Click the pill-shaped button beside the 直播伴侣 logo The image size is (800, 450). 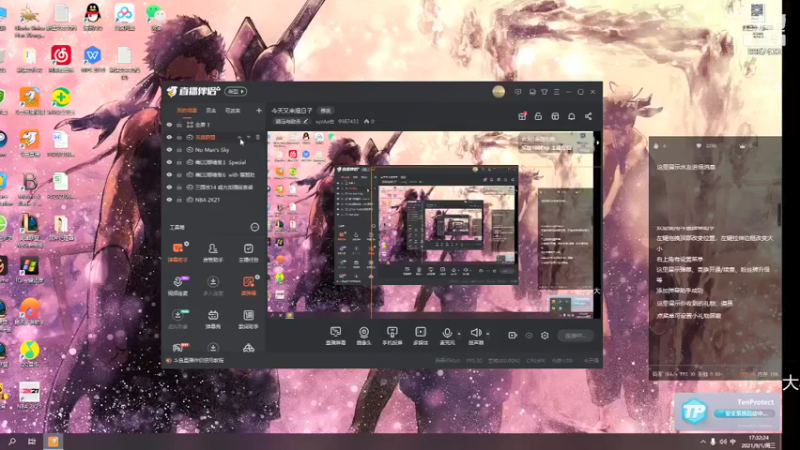pos(236,91)
